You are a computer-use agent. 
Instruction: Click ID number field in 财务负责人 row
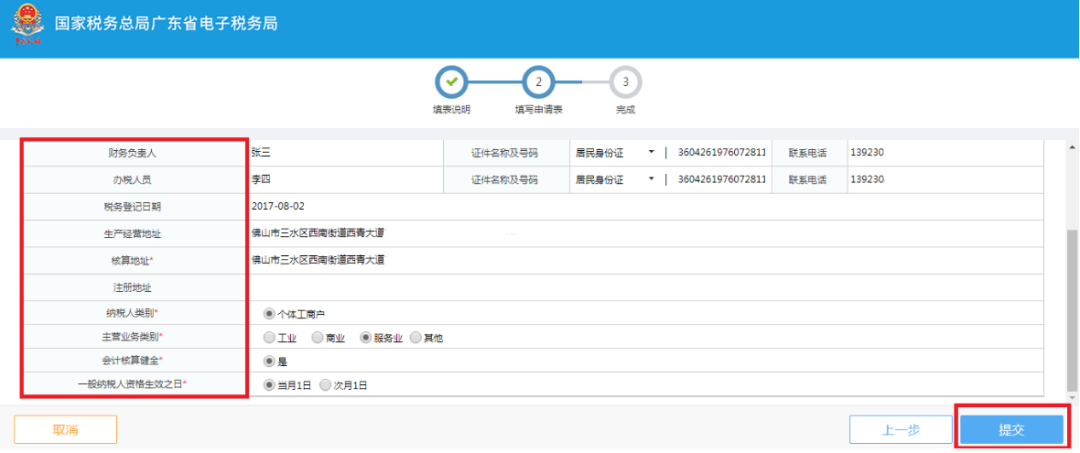point(721,153)
